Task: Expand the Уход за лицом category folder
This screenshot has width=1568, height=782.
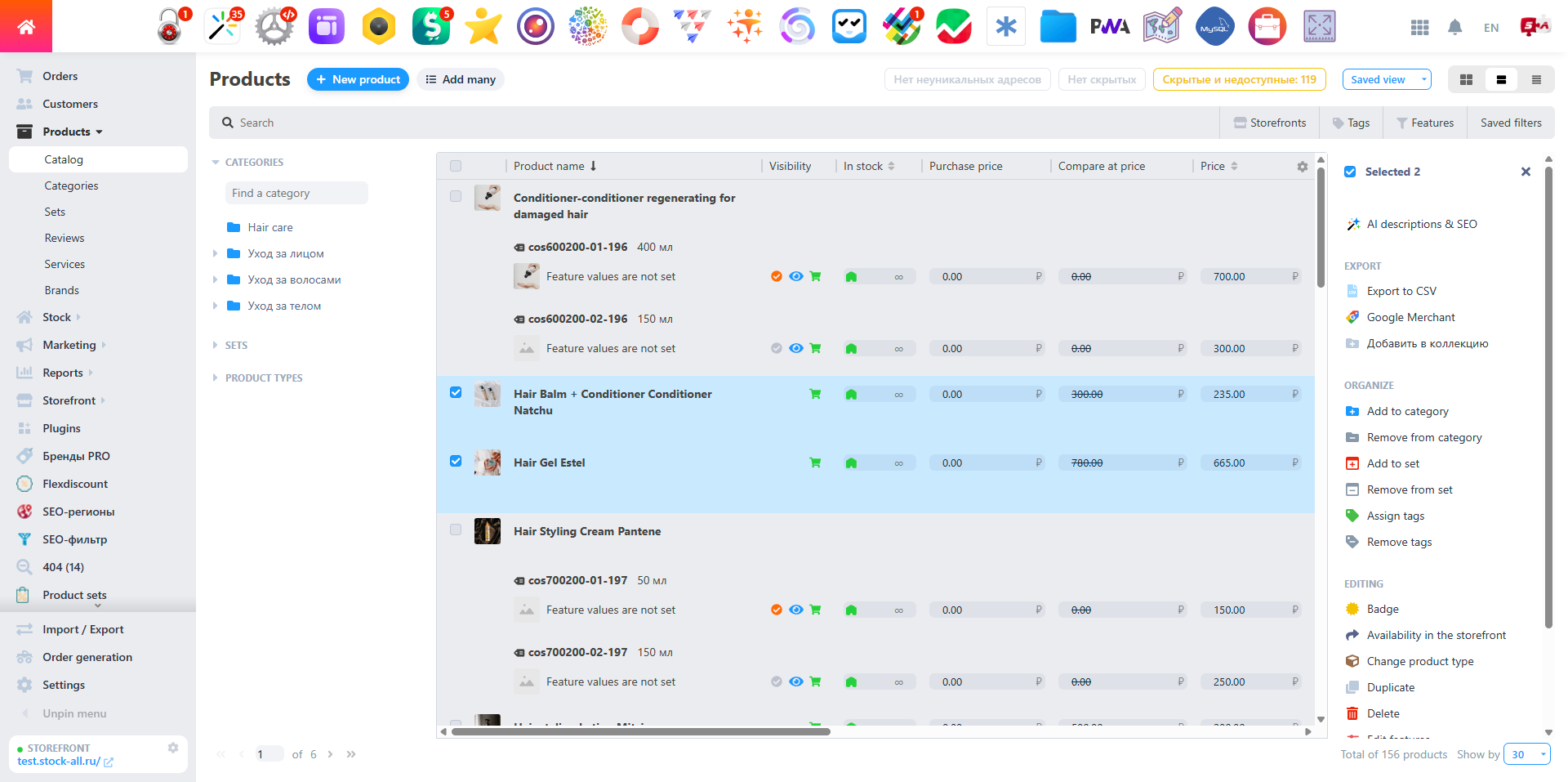Action: pyautogui.click(x=213, y=253)
